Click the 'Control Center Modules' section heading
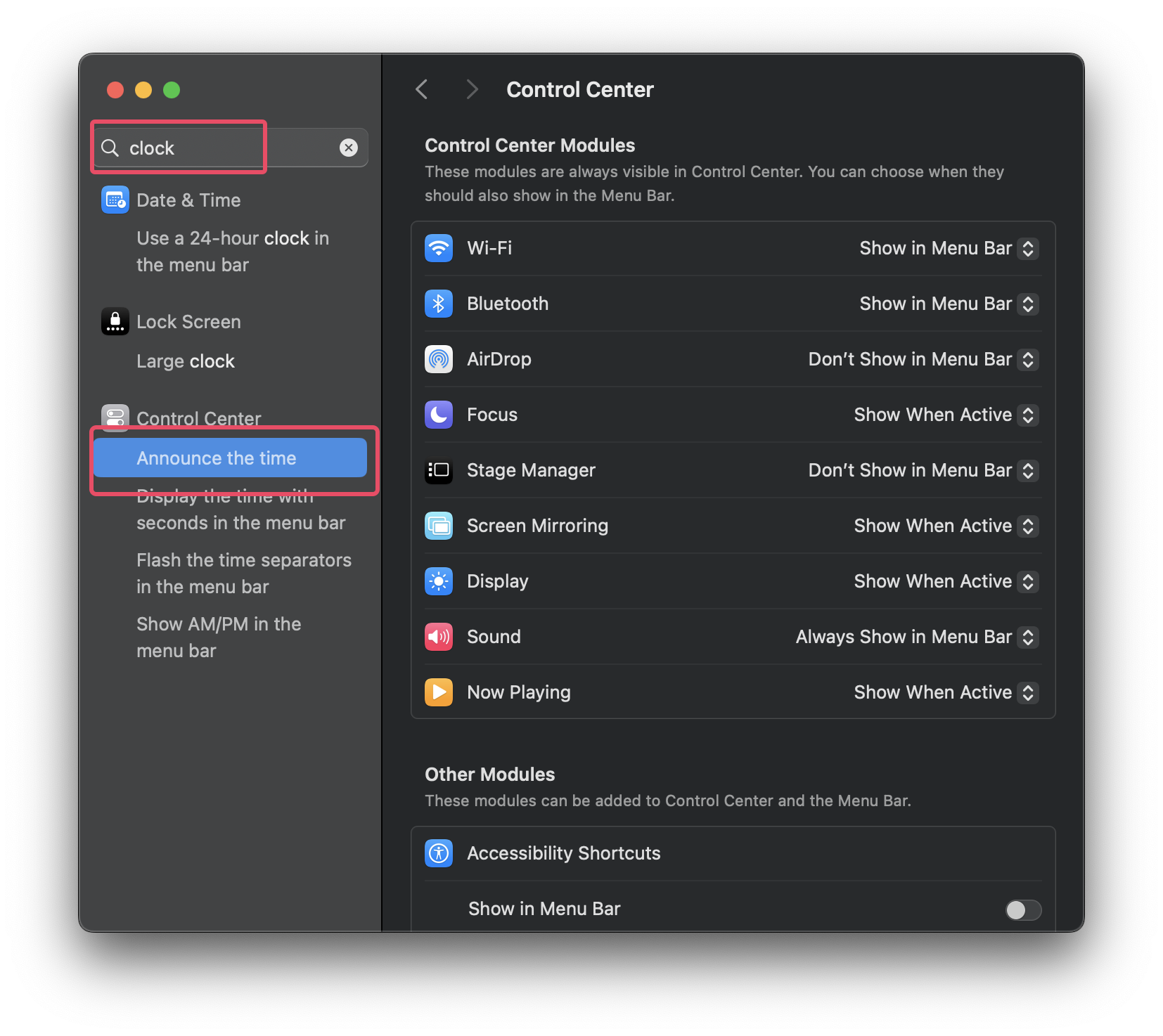This screenshot has width=1163, height=1036. (x=530, y=145)
